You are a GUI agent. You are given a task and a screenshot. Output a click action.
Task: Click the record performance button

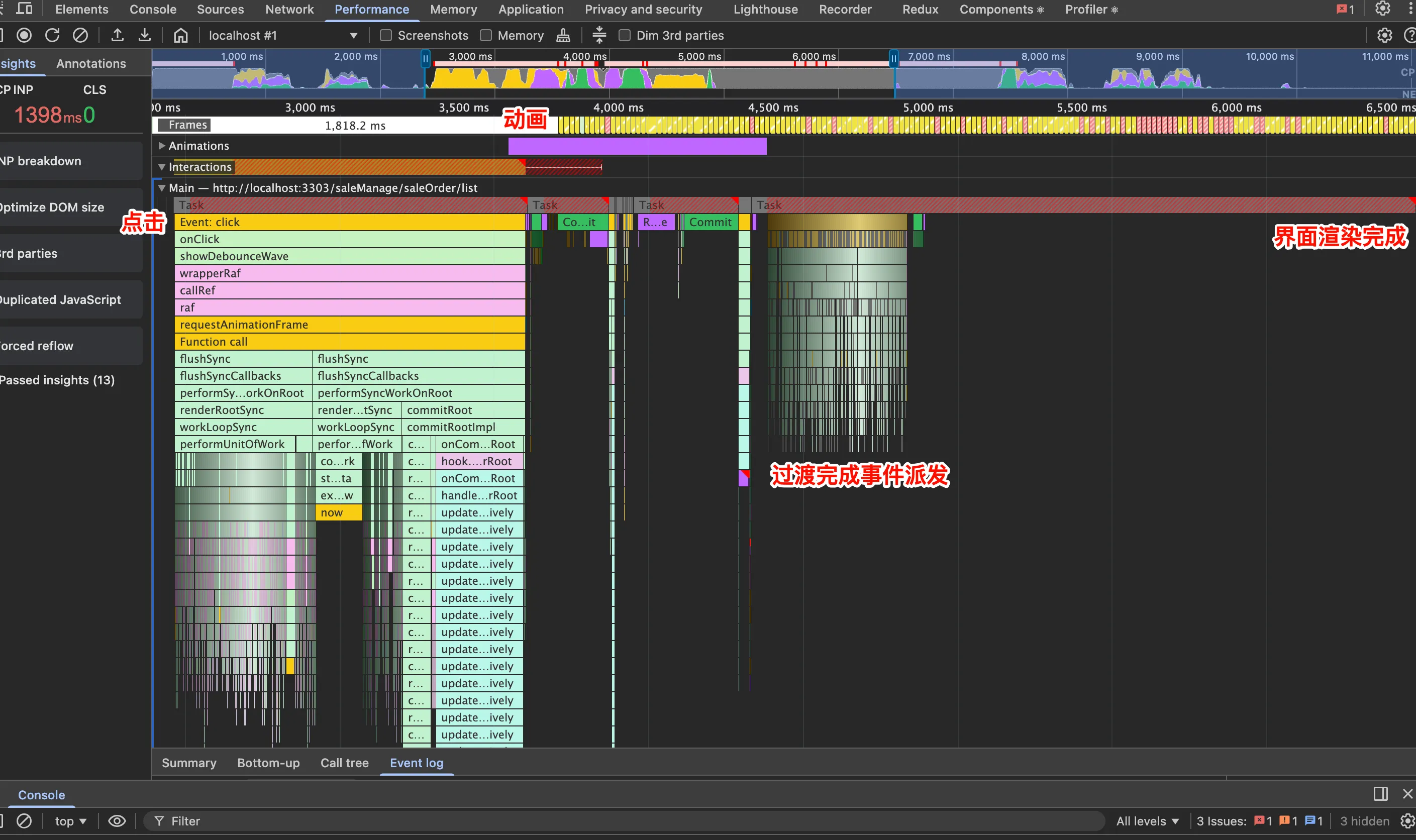(24, 36)
